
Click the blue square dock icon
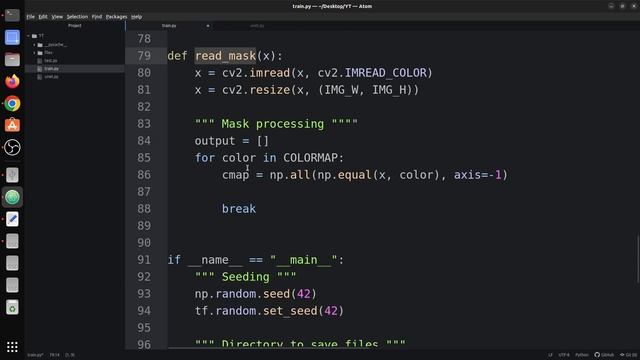point(12,38)
